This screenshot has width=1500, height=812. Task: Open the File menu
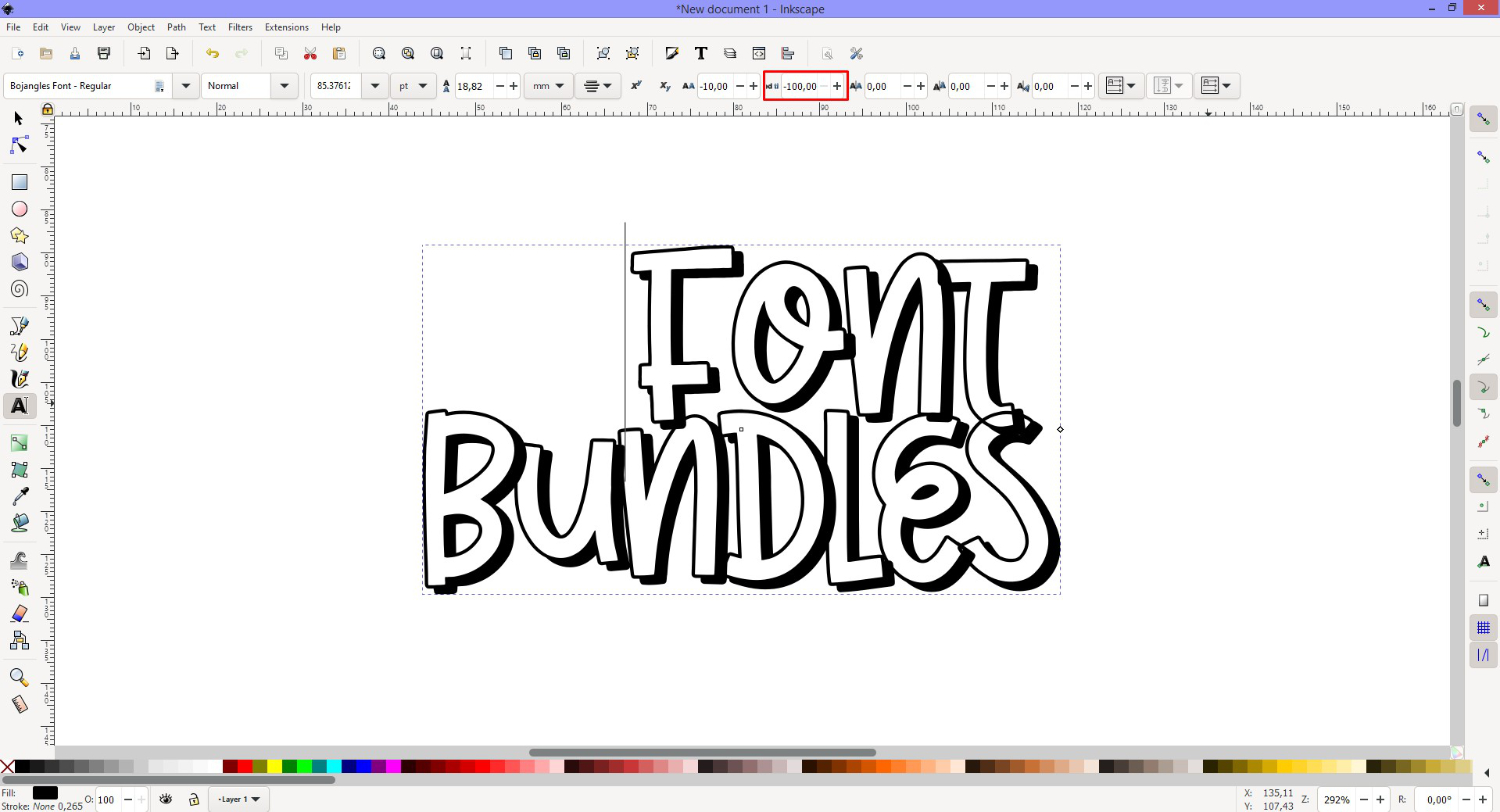13,27
